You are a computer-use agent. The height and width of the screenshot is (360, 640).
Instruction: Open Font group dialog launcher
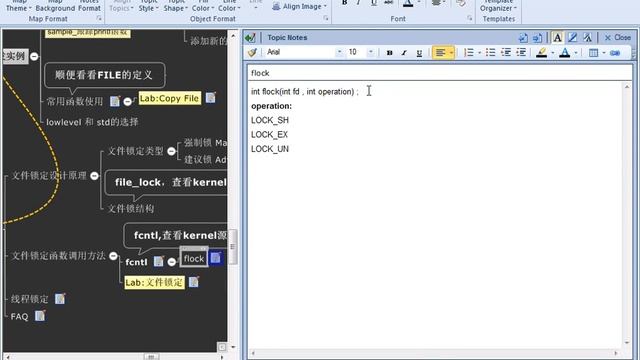click(469, 18)
